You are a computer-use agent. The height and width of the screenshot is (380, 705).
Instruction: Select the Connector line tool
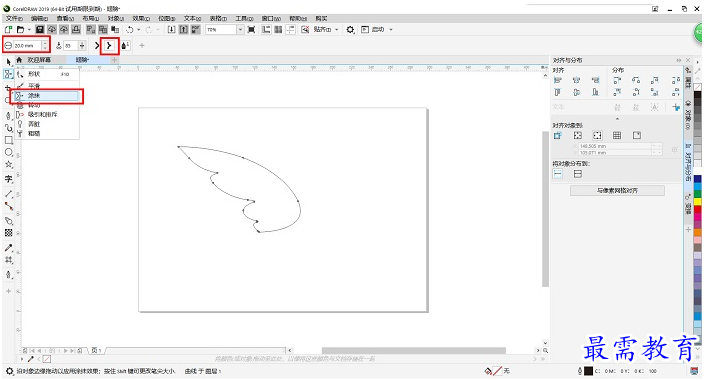coord(9,206)
